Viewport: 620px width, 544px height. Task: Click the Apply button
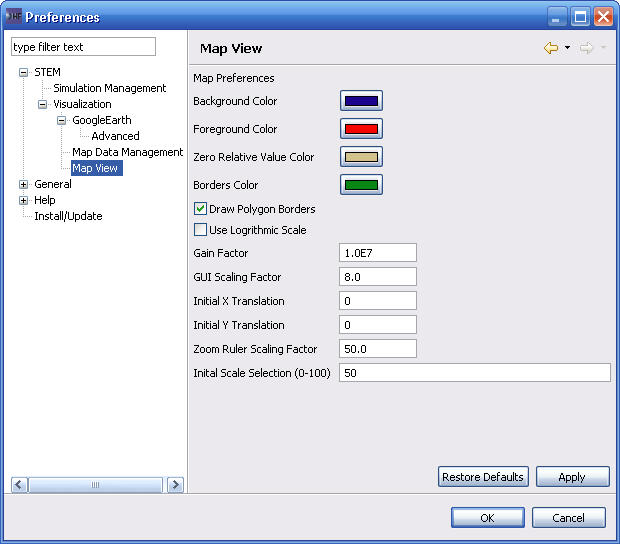click(x=572, y=477)
